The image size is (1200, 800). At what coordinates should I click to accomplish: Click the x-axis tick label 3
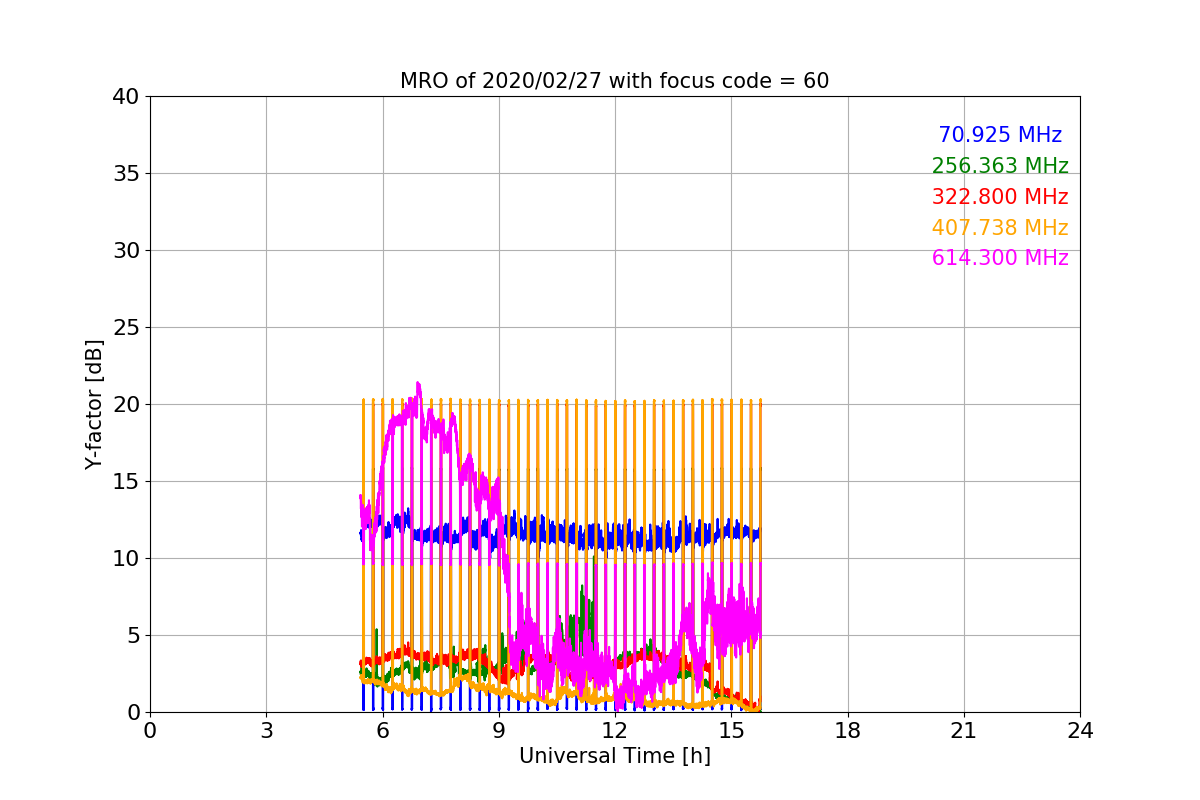coord(266,730)
